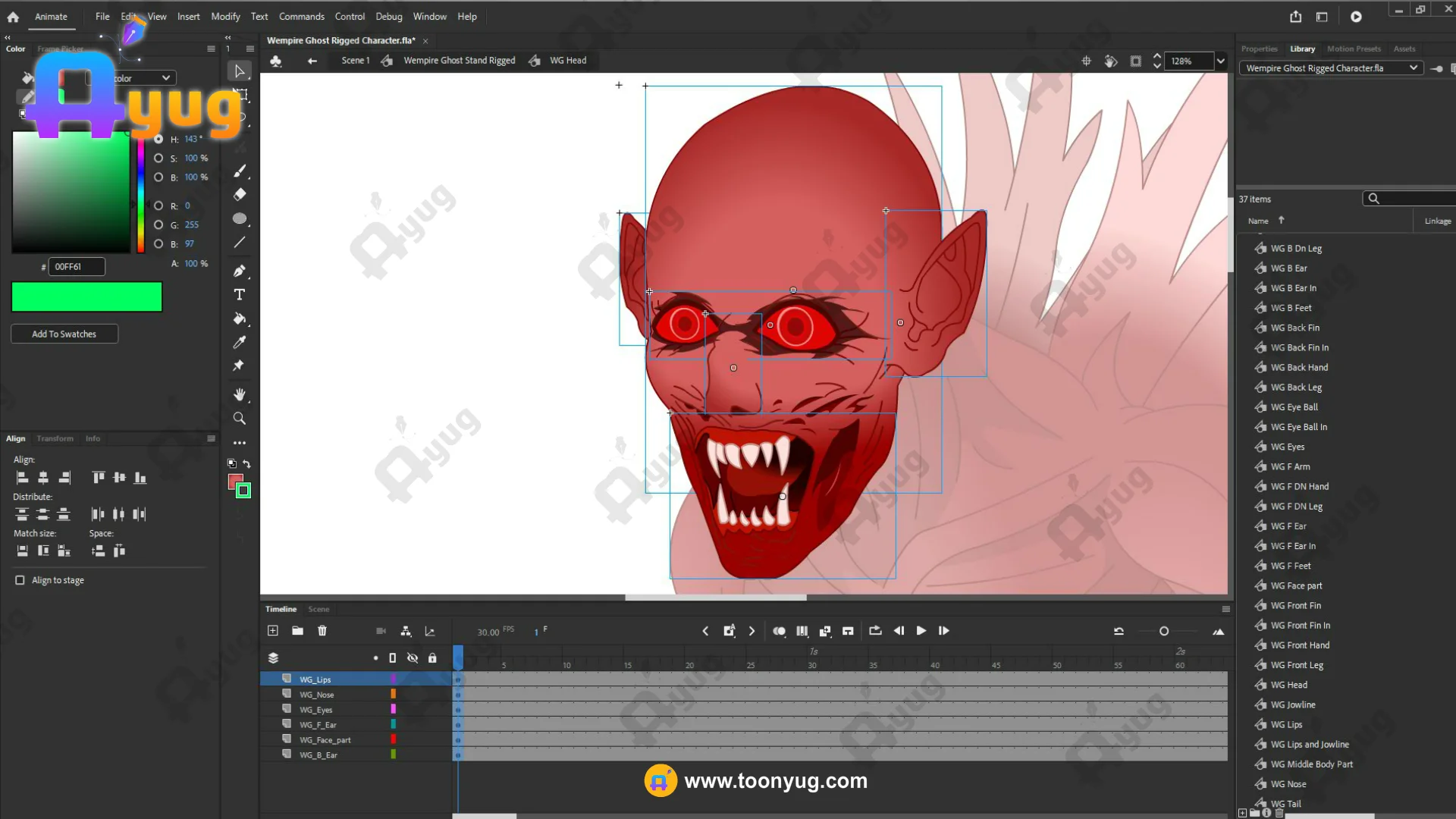Select the Paint Bucket tool
This screenshot has height=819, width=1456.
[x=240, y=318]
